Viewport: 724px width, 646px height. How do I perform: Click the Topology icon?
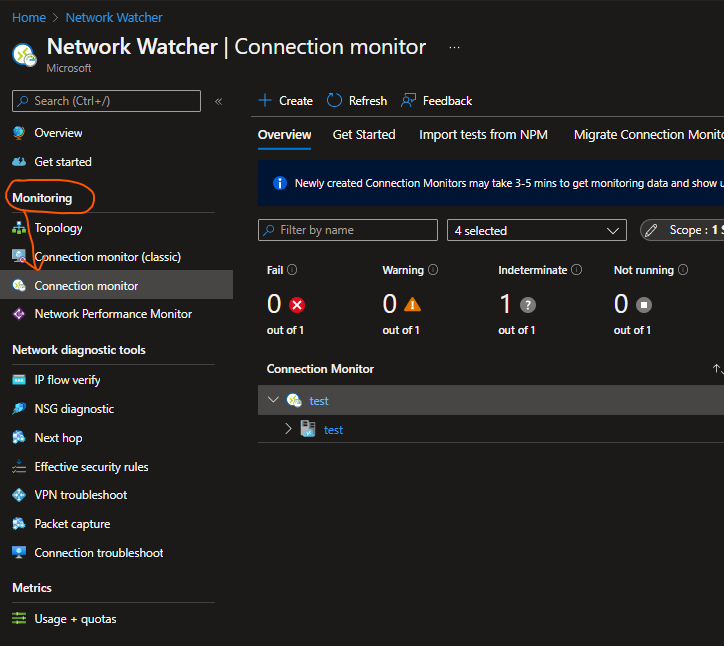point(19,228)
